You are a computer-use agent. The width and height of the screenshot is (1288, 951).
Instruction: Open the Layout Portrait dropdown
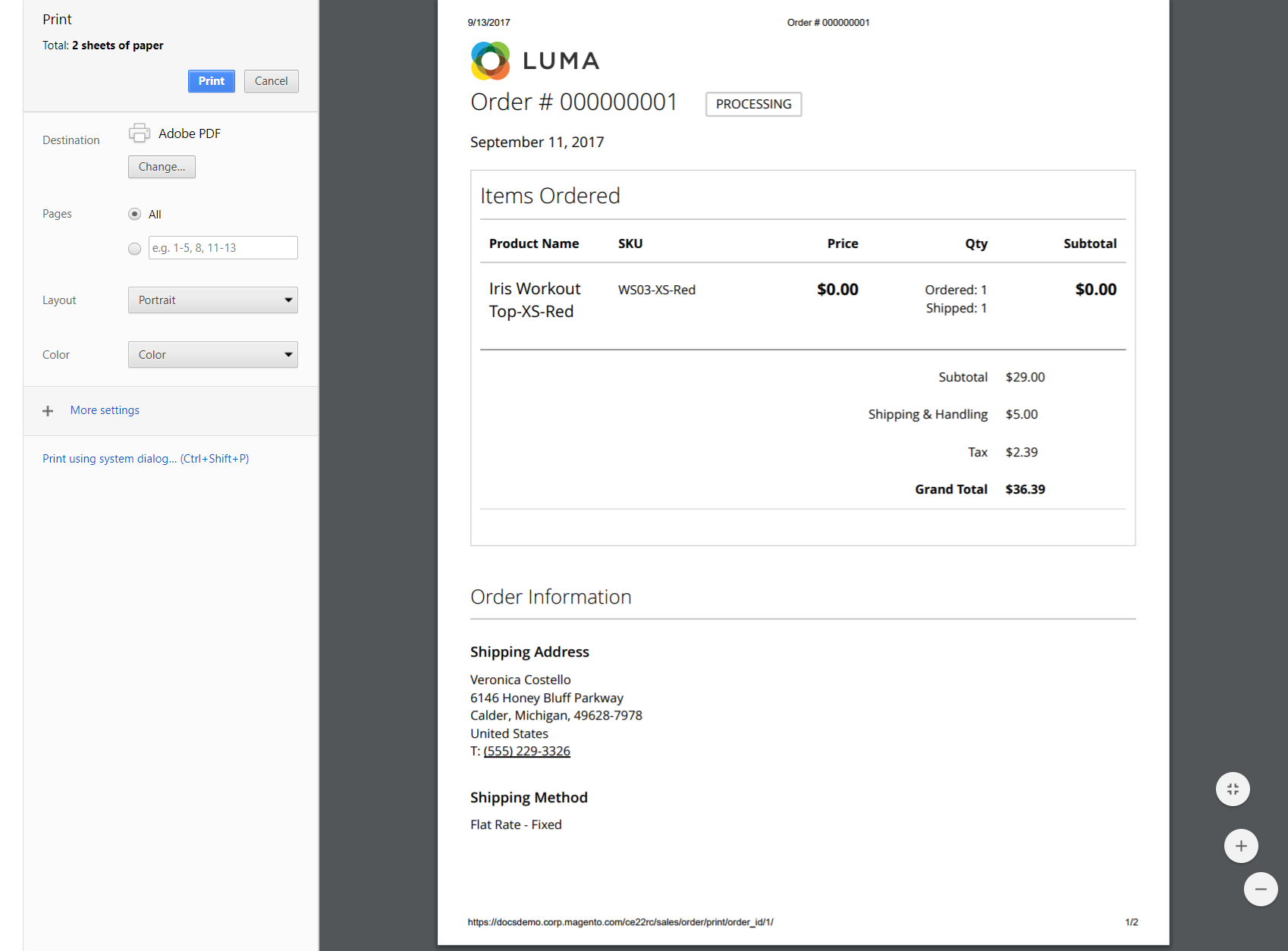(x=213, y=300)
